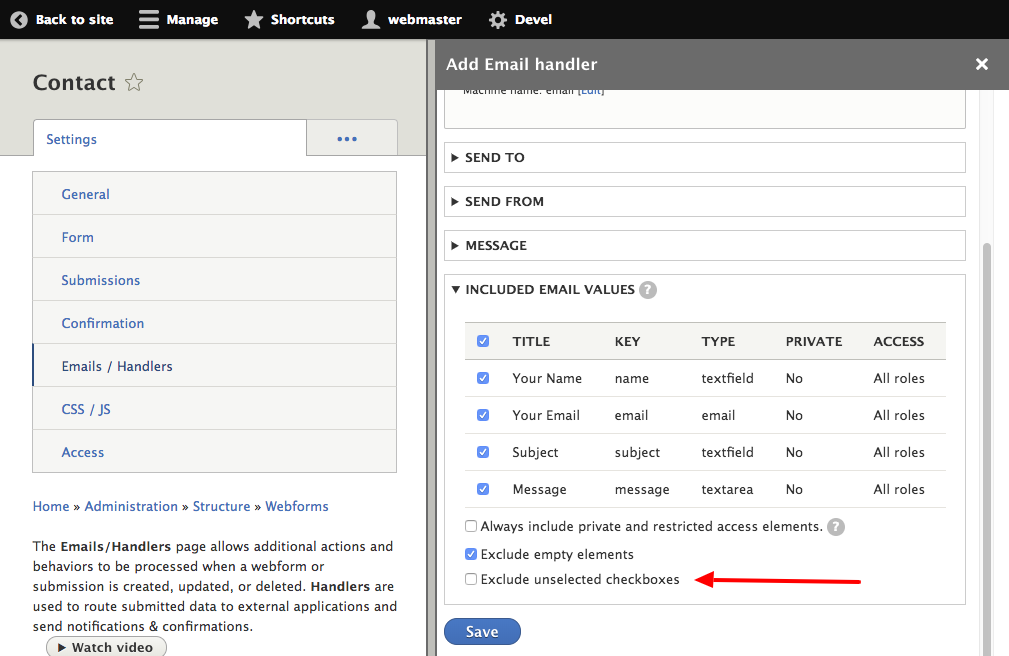Open the Access settings item

point(214,452)
